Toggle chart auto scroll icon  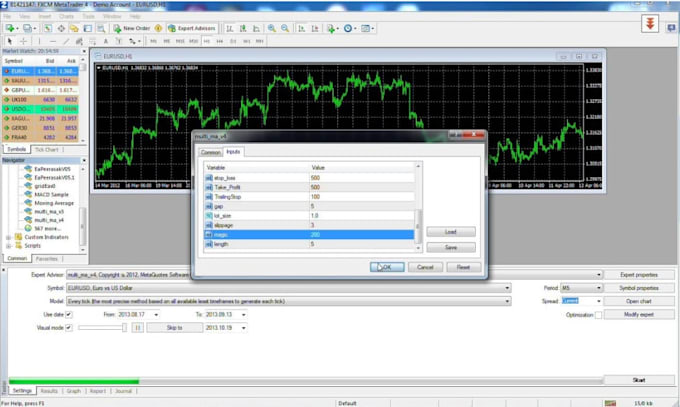(301, 28)
